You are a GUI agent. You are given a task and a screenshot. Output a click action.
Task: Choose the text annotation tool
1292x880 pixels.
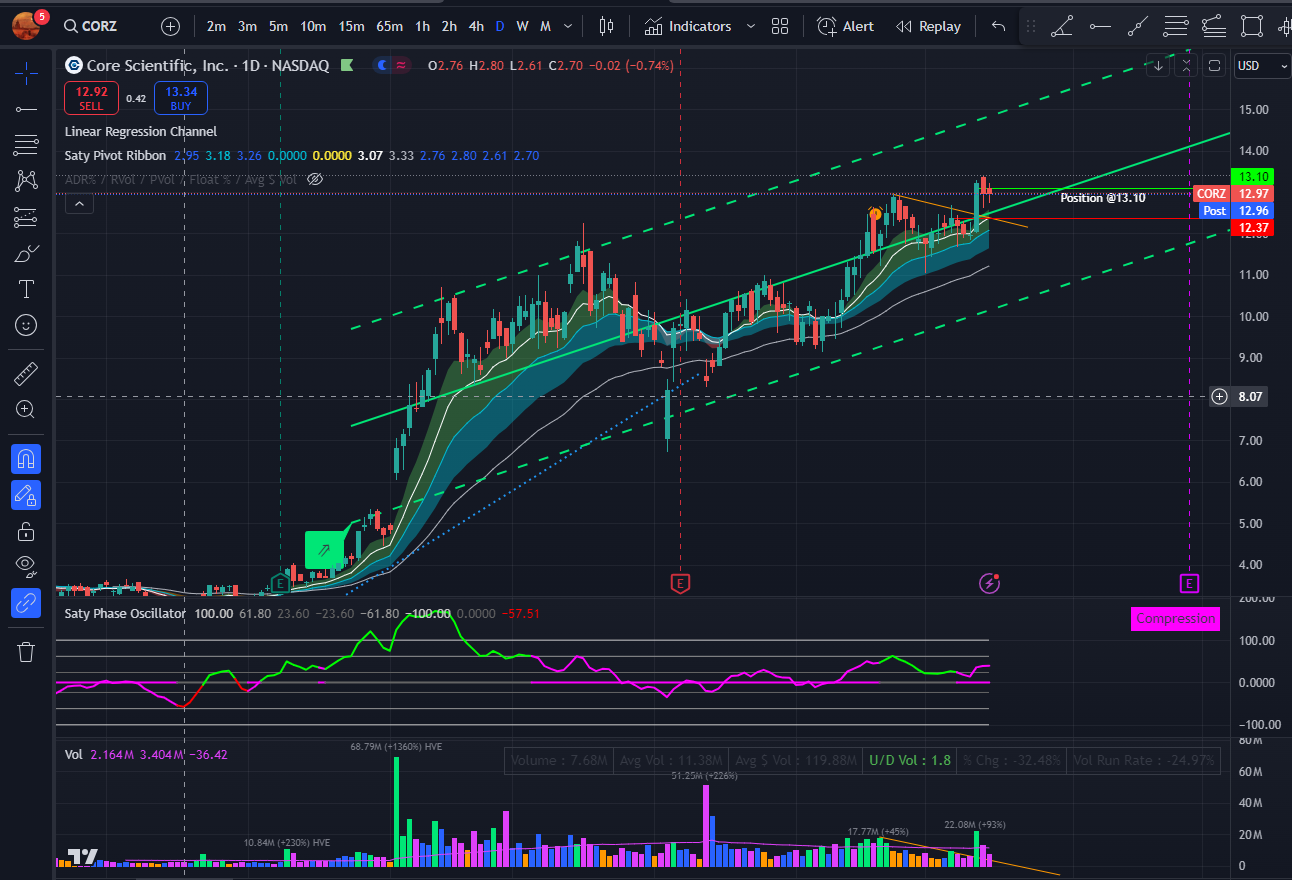(25, 289)
